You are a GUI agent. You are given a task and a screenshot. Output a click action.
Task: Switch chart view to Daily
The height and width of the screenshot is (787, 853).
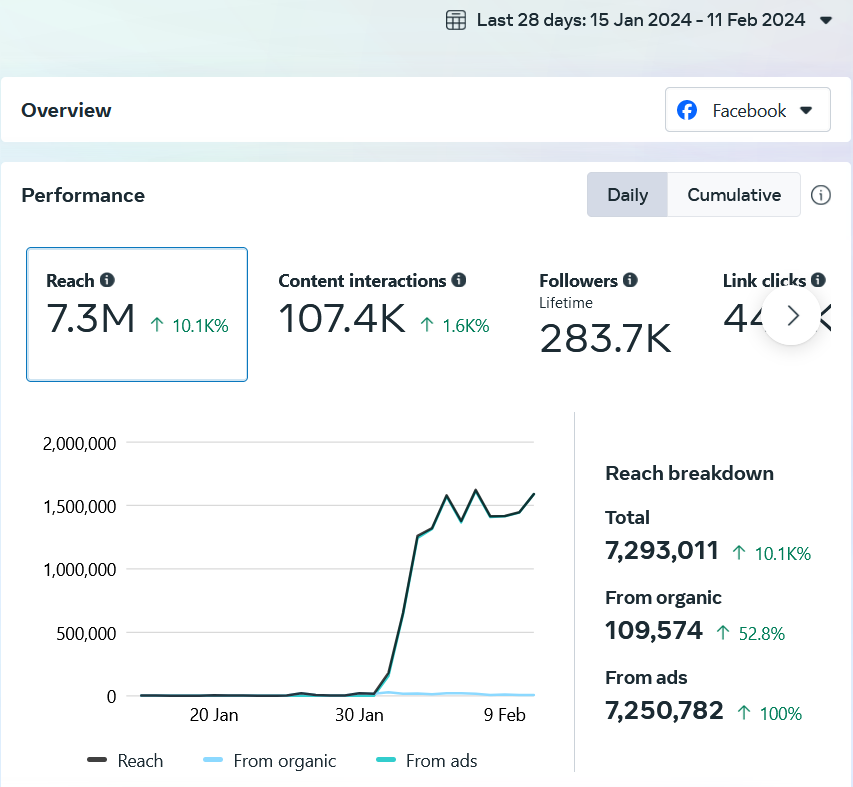pos(627,195)
